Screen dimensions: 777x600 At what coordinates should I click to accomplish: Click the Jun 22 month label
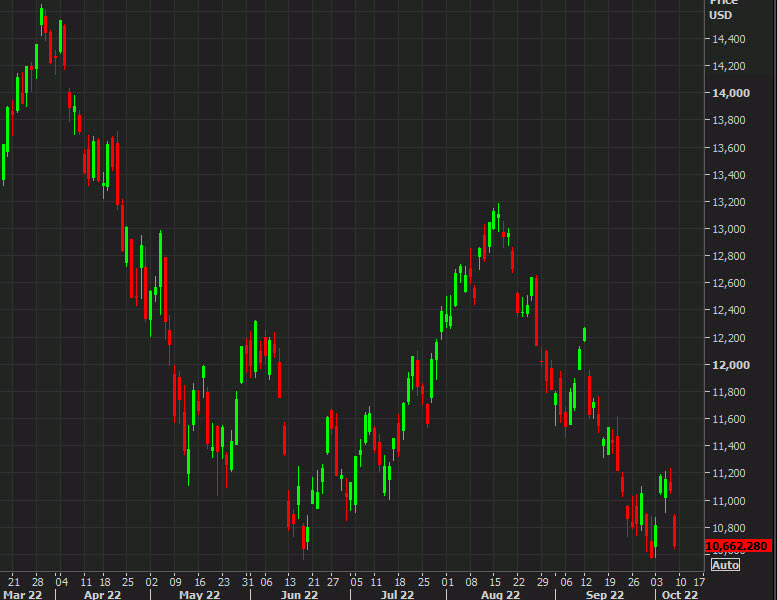click(299, 595)
